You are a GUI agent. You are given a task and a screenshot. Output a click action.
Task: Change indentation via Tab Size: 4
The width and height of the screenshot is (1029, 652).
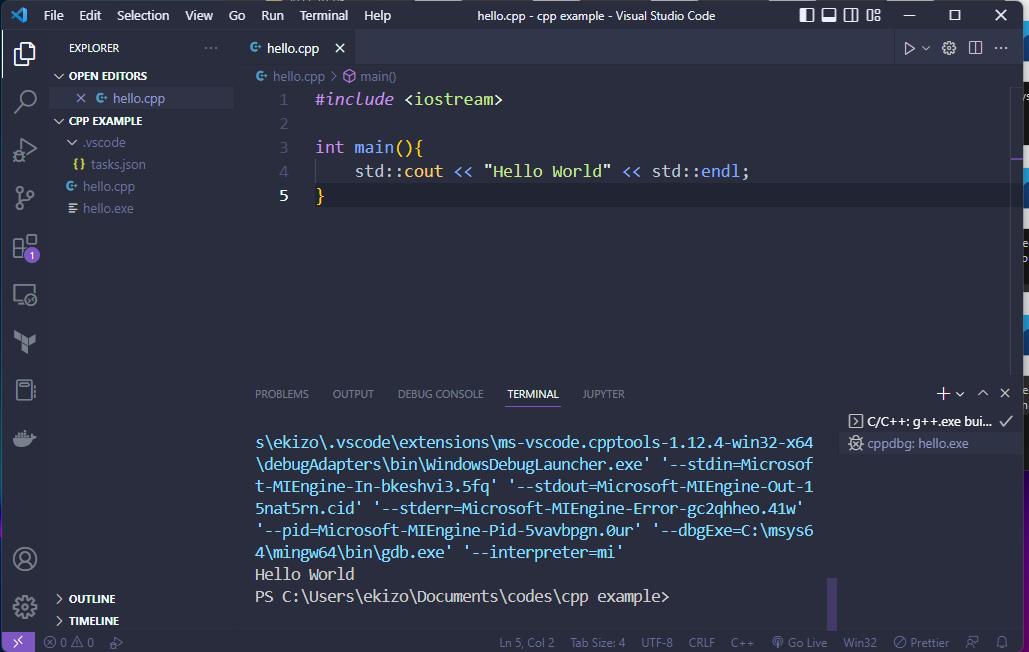tap(598, 642)
